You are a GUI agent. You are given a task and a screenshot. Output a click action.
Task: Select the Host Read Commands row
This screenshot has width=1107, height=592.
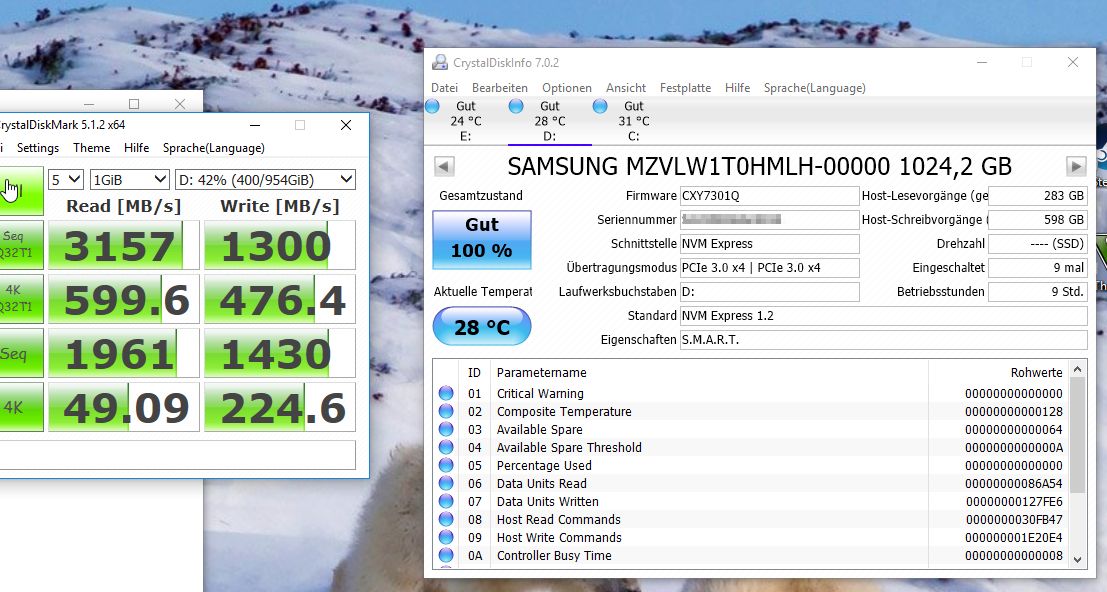[x=751, y=519]
